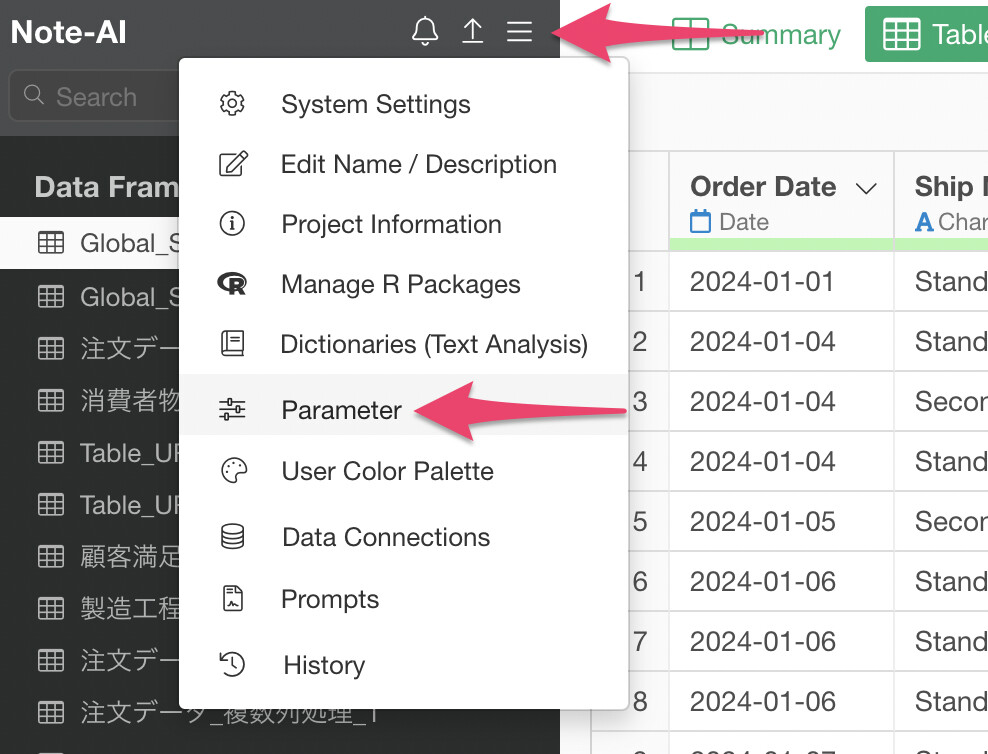This screenshot has width=988, height=754.
Task: Choose Edit Name / Description
Action: click(x=404, y=164)
